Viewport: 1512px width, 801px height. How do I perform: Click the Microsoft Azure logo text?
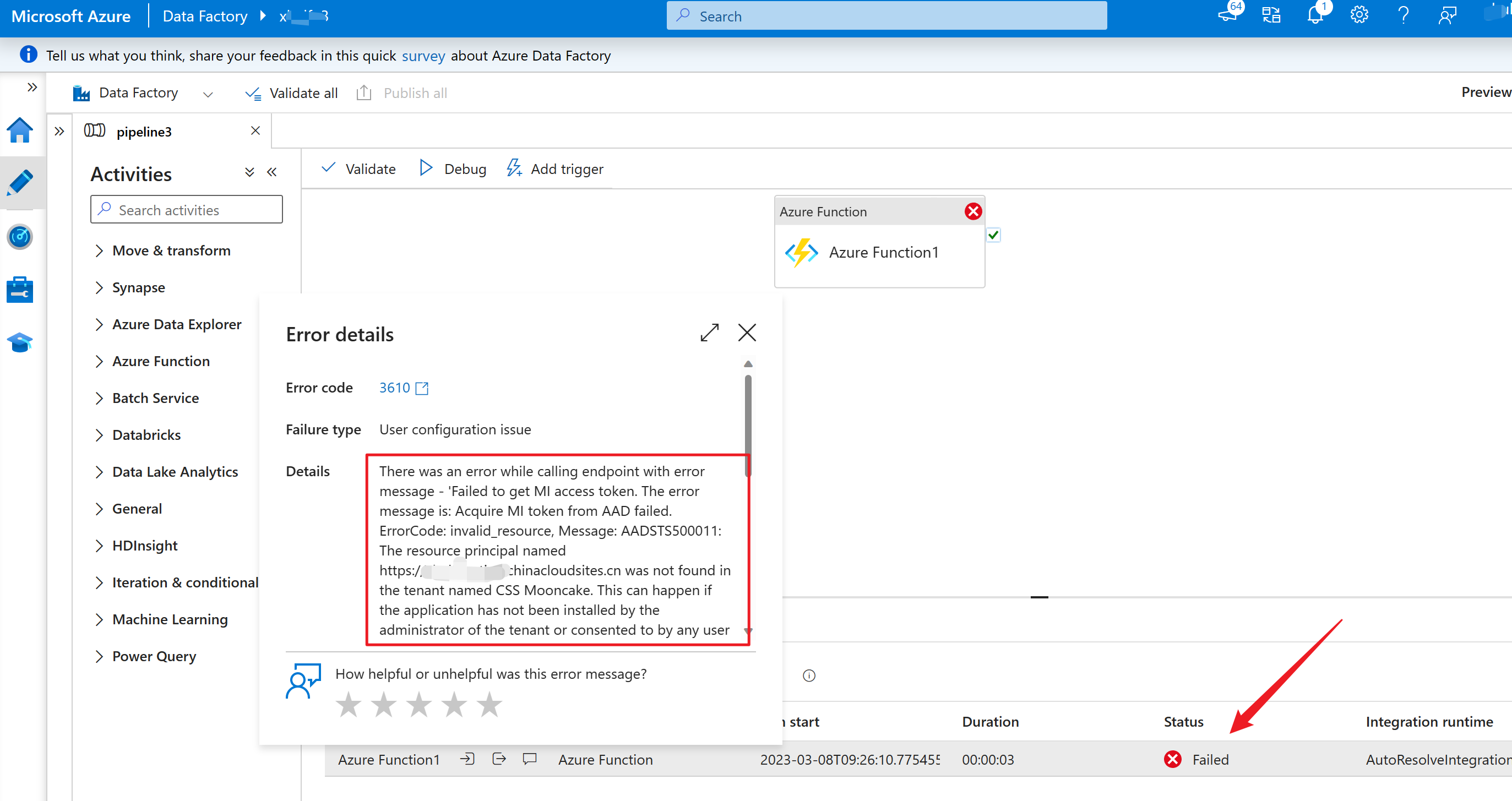click(71, 16)
